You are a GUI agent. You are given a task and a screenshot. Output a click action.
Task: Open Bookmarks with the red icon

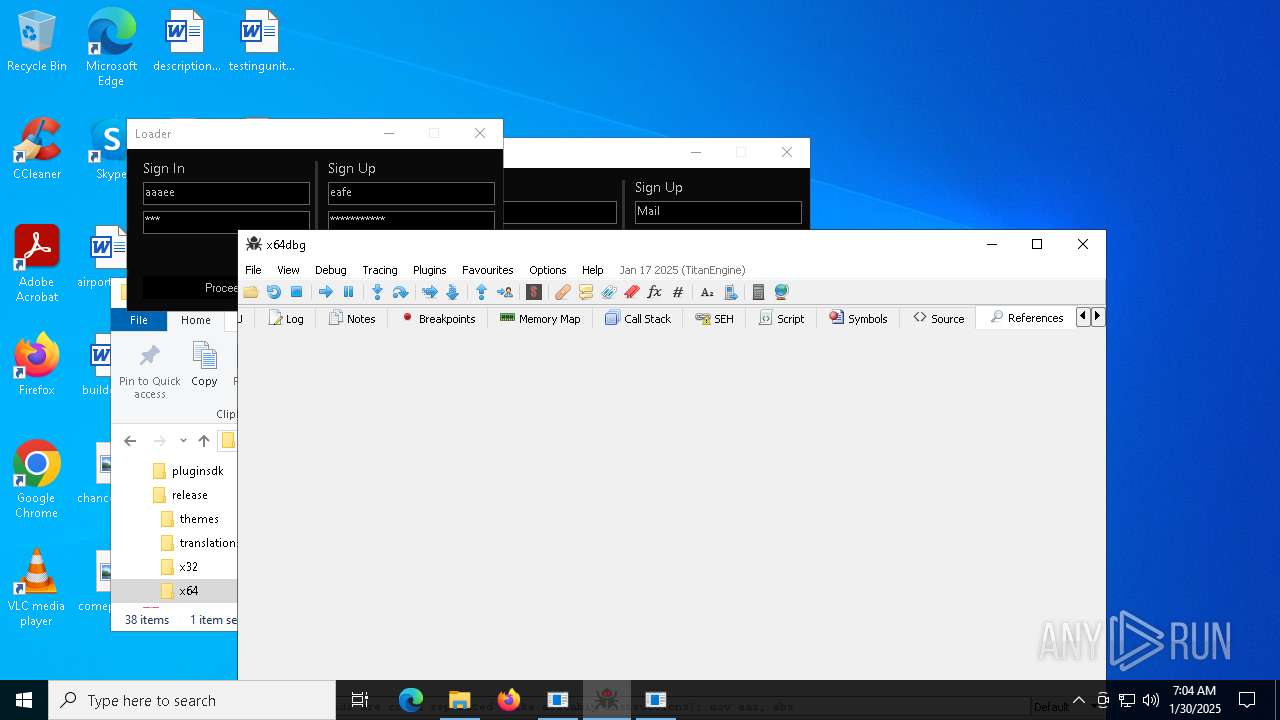631,292
